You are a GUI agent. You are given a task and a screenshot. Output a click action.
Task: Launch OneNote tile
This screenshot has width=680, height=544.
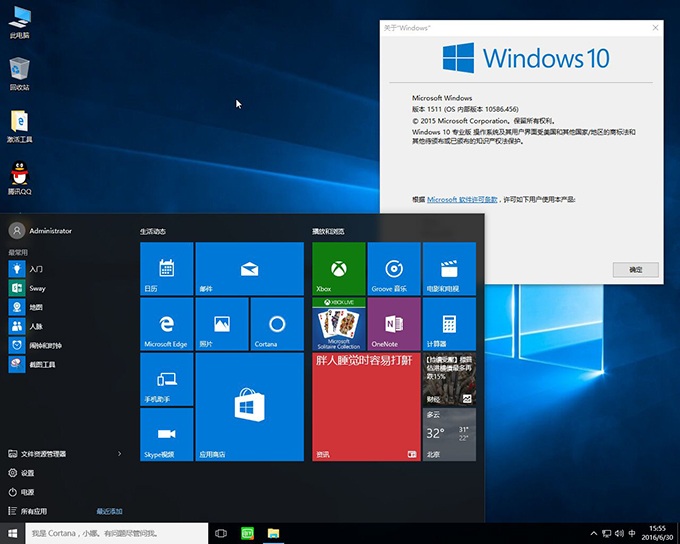(394, 323)
